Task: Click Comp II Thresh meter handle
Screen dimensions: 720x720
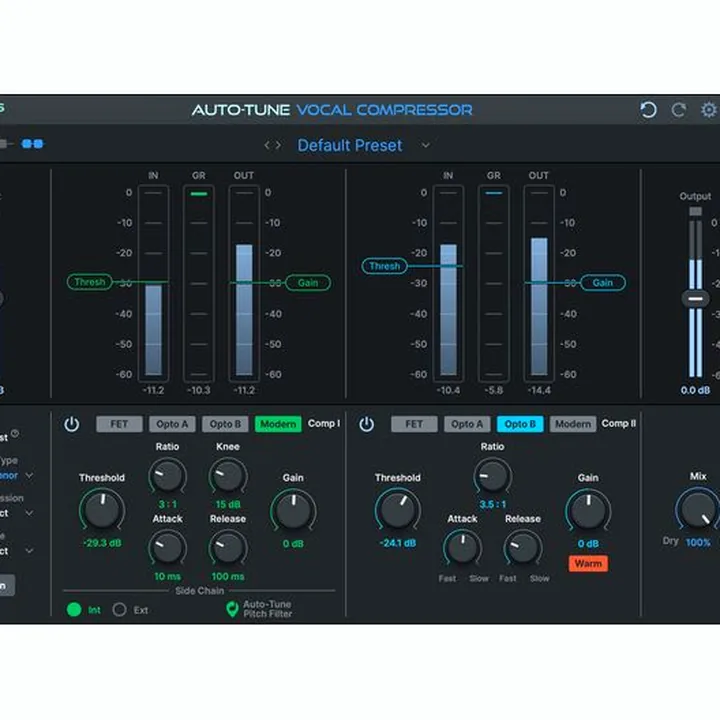Action: (x=385, y=266)
